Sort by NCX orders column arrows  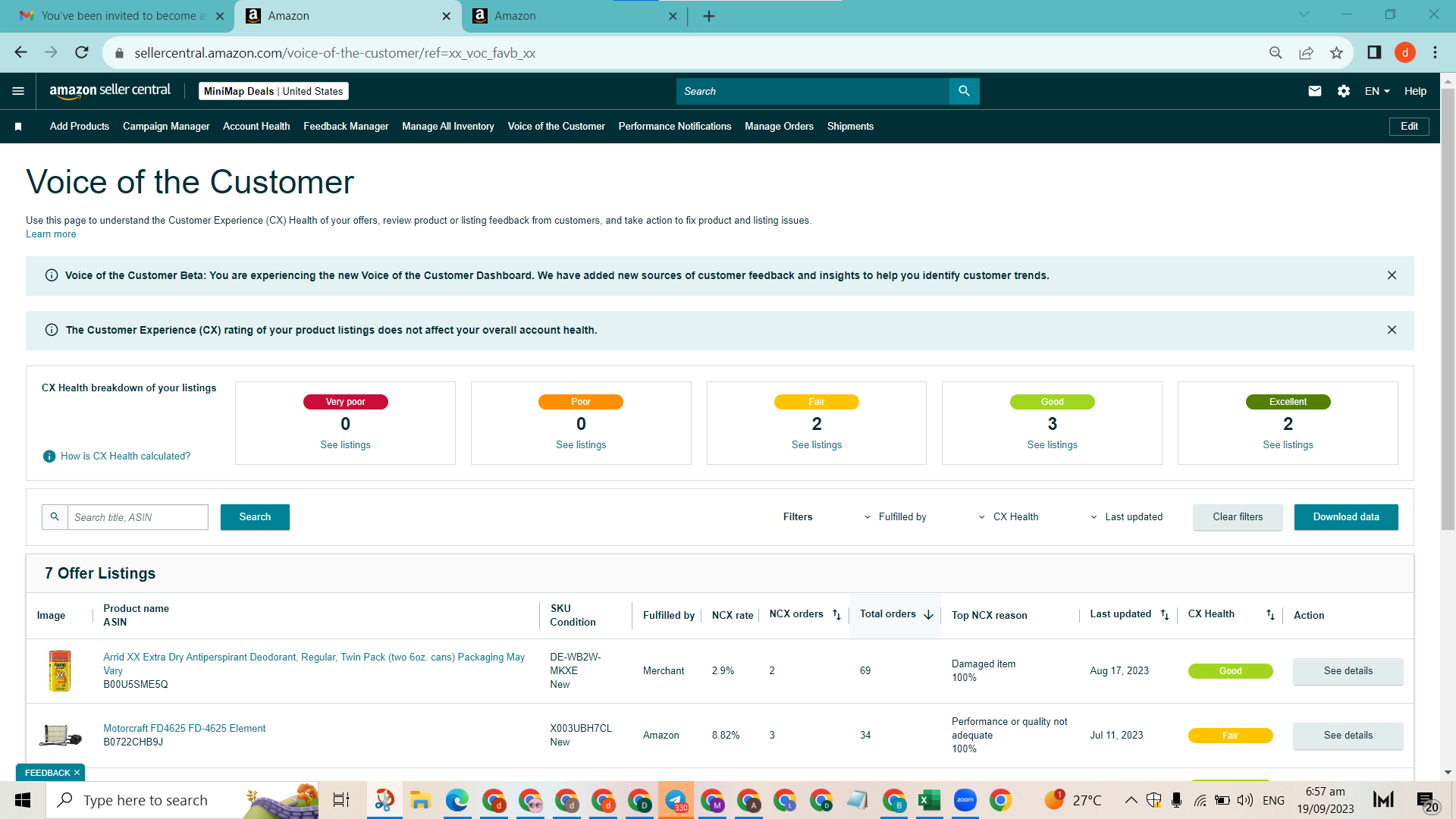click(x=836, y=615)
